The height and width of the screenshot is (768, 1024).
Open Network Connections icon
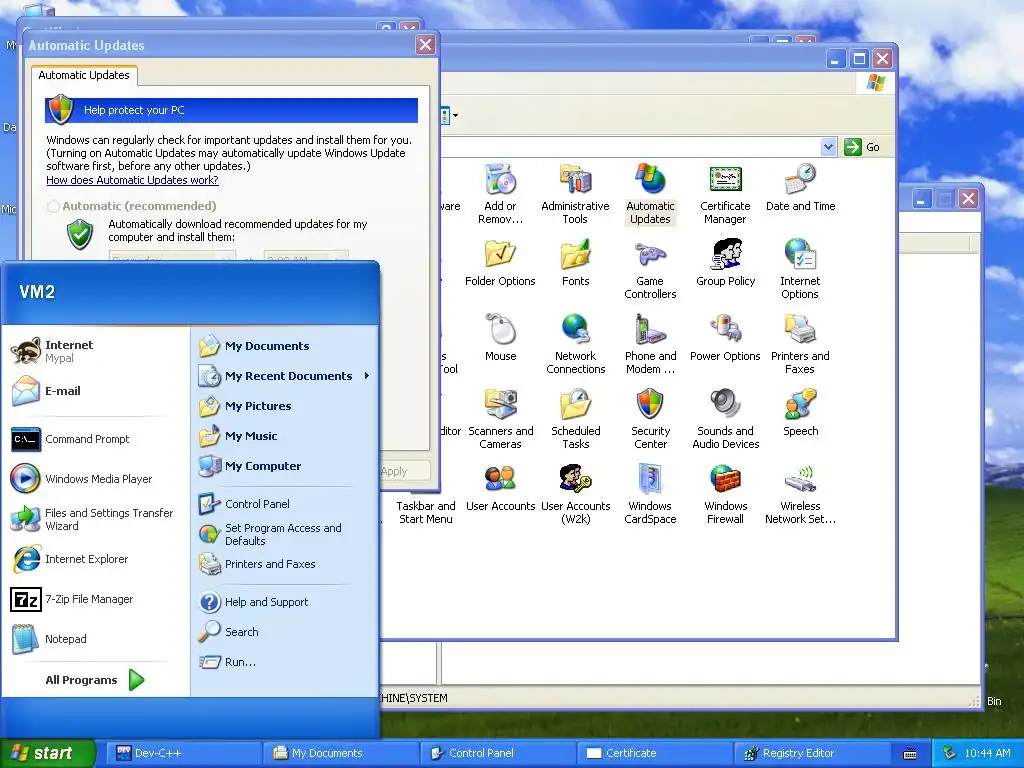(575, 344)
